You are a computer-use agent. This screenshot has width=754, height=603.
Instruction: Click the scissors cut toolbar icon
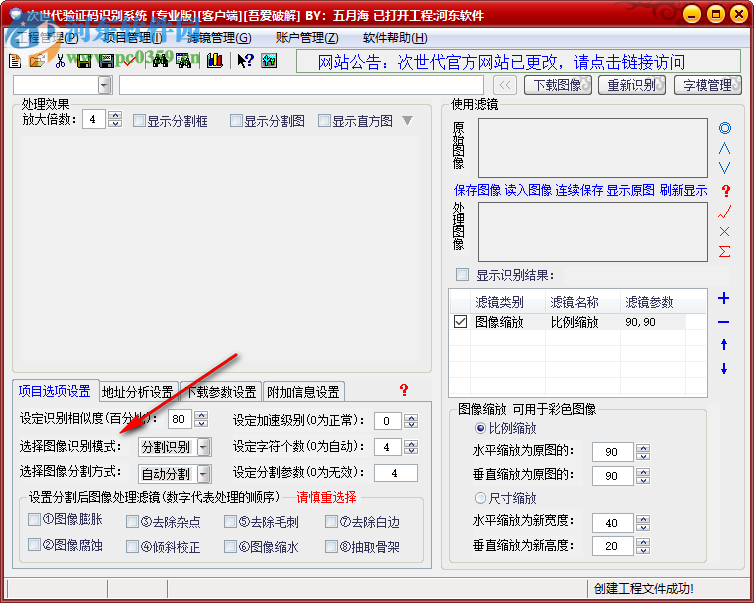click(x=60, y=61)
